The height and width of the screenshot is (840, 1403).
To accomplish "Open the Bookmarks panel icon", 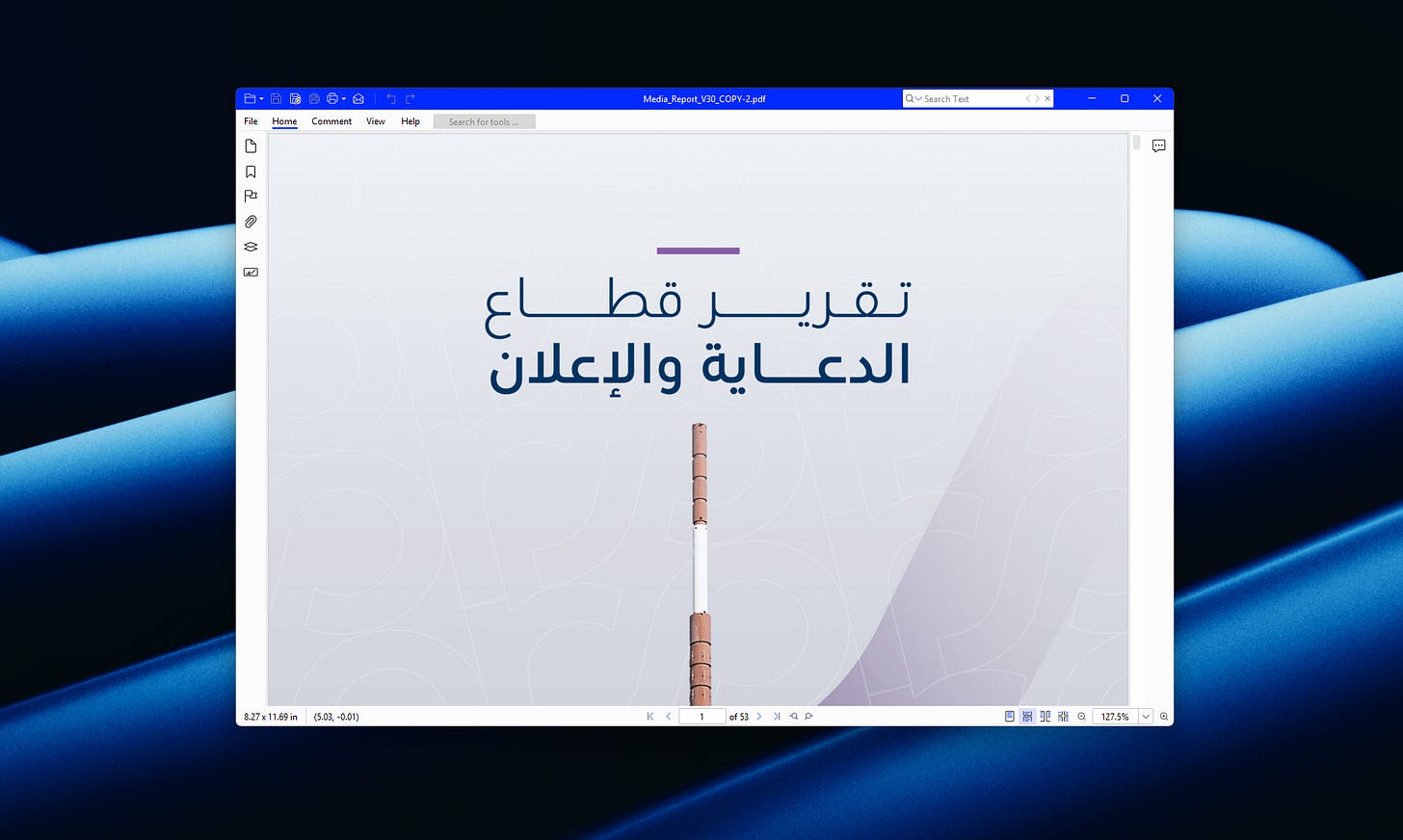I will tap(251, 171).
